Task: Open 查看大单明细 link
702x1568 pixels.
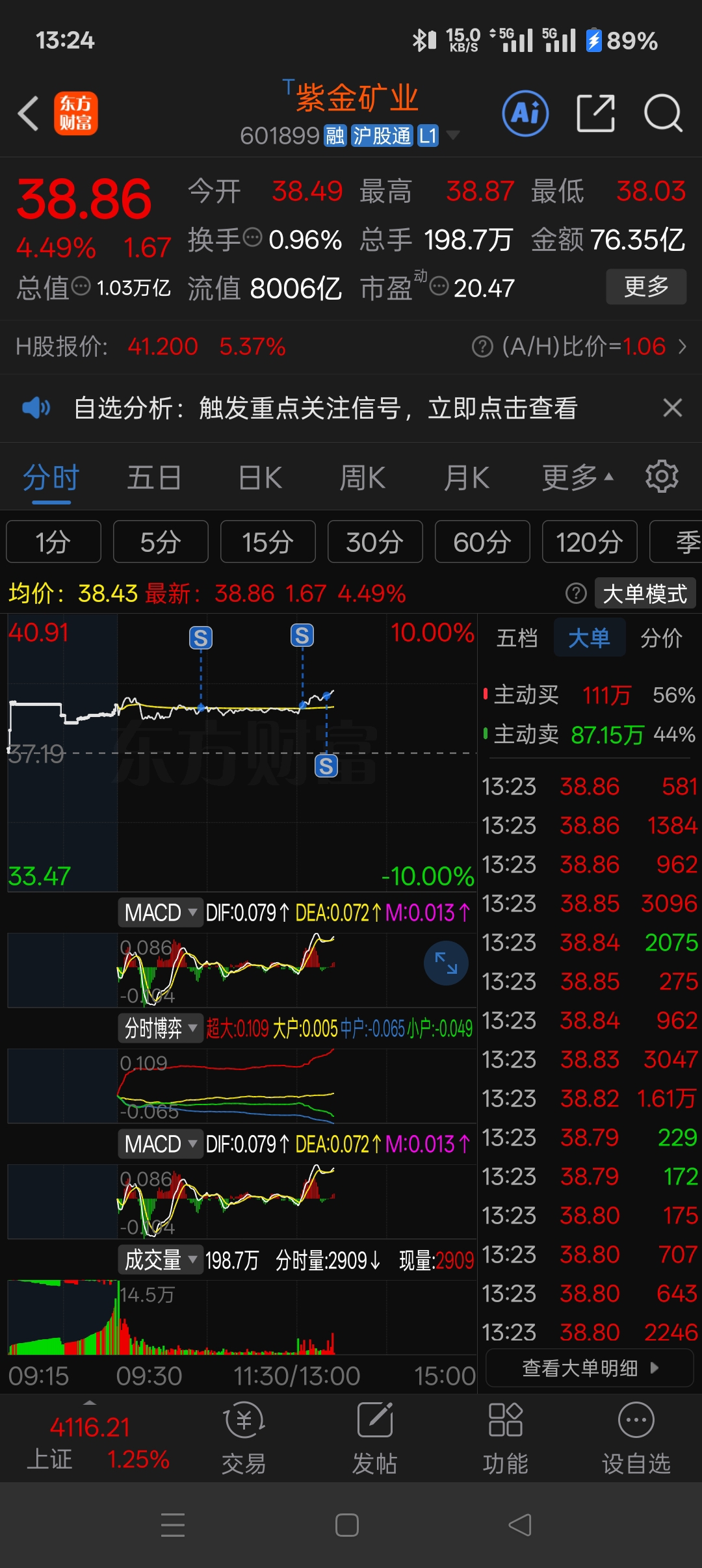Action: tap(590, 1368)
